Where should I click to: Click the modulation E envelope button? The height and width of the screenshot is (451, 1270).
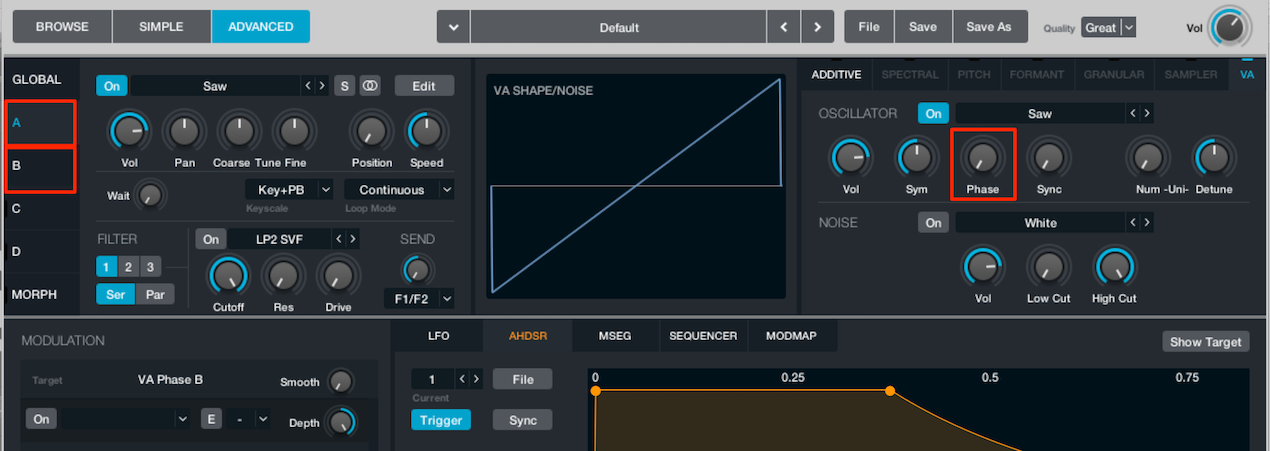coord(211,419)
